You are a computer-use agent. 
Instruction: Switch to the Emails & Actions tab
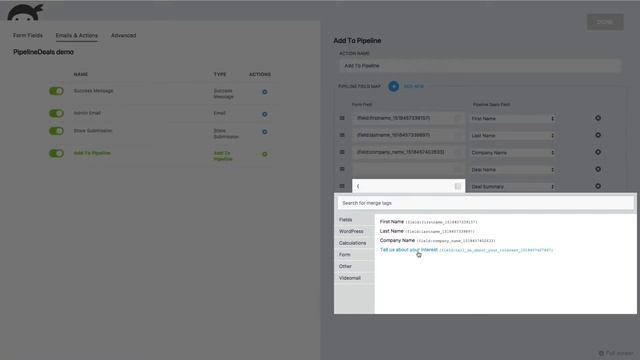77,36
